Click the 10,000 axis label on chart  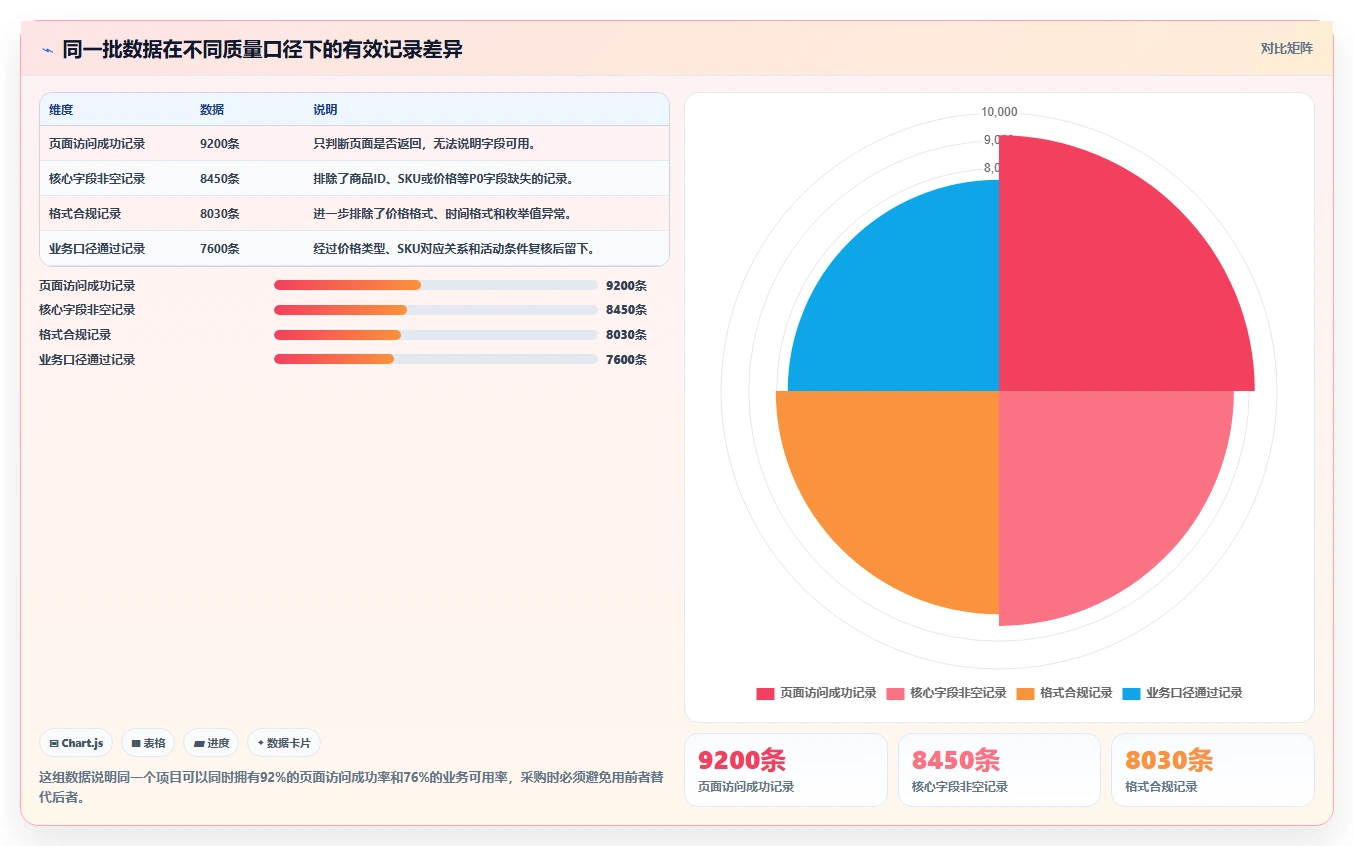(999, 112)
